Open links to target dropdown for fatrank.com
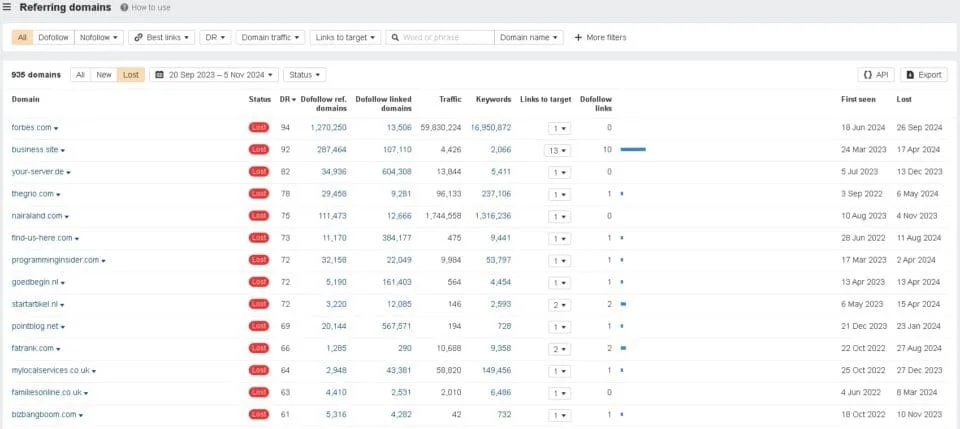The image size is (960, 429). click(560, 349)
